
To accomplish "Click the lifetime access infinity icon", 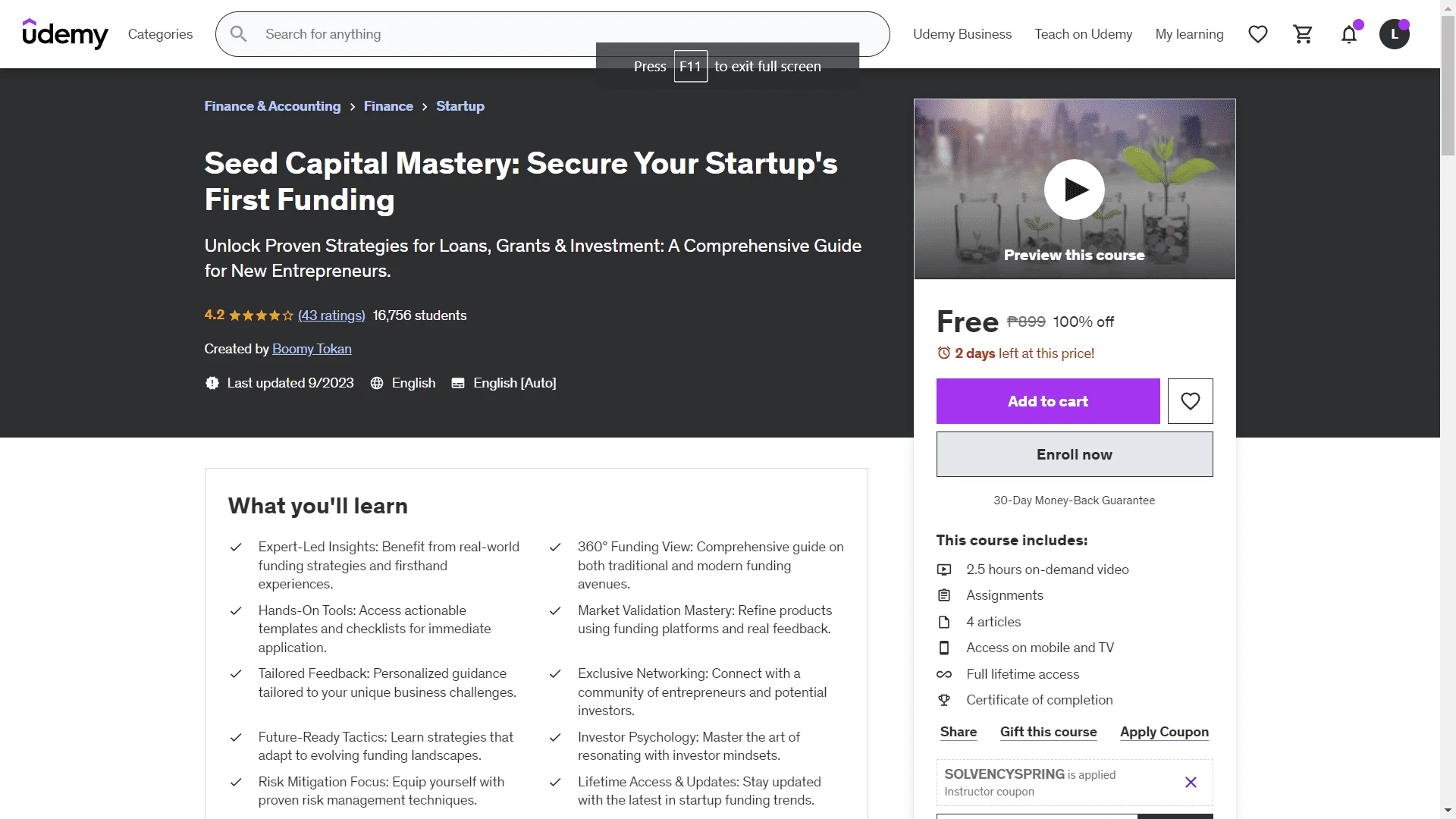I will pyautogui.click(x=944, y=674).
